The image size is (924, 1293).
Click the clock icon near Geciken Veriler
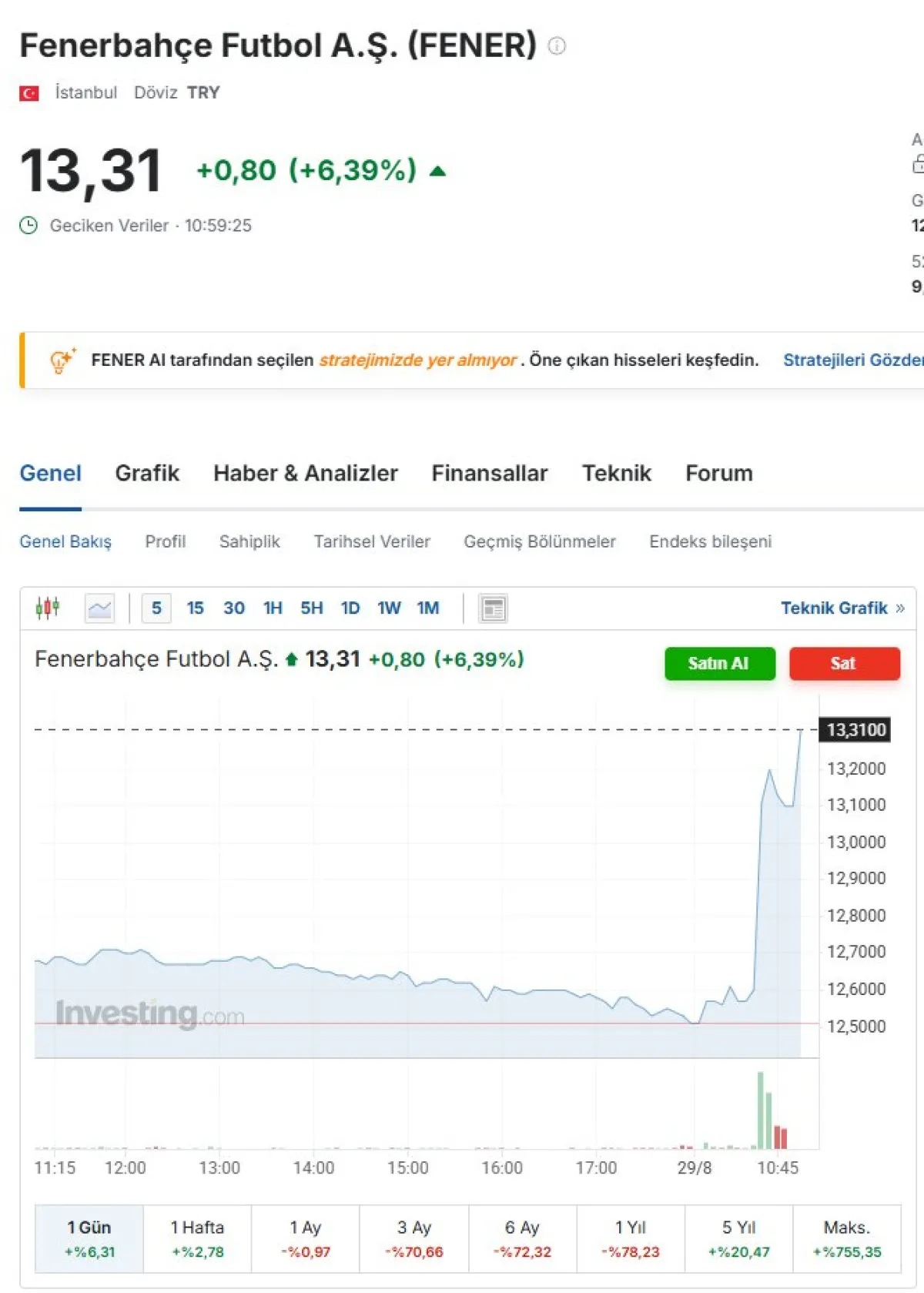[x=28, y=226]
